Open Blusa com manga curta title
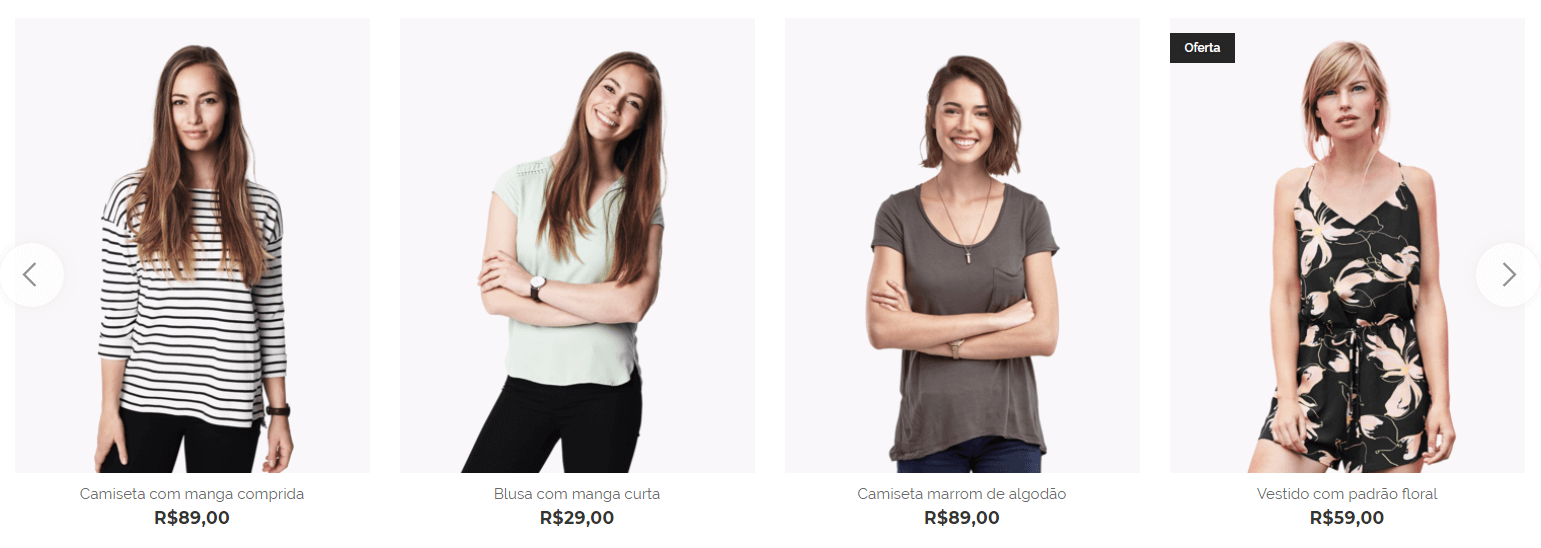This screenshot has width=1541, height=548. (x=577, y=494)
